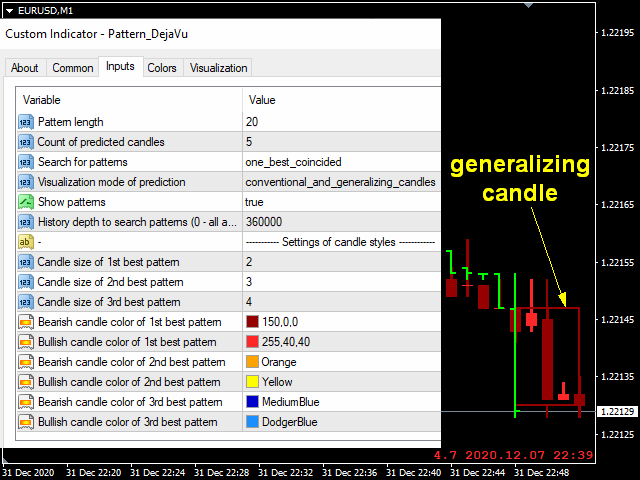Click the color icon beside Bearish candle color of 1st best pattern
Viewport: 640px width, 480px height.
click(26, 322)
